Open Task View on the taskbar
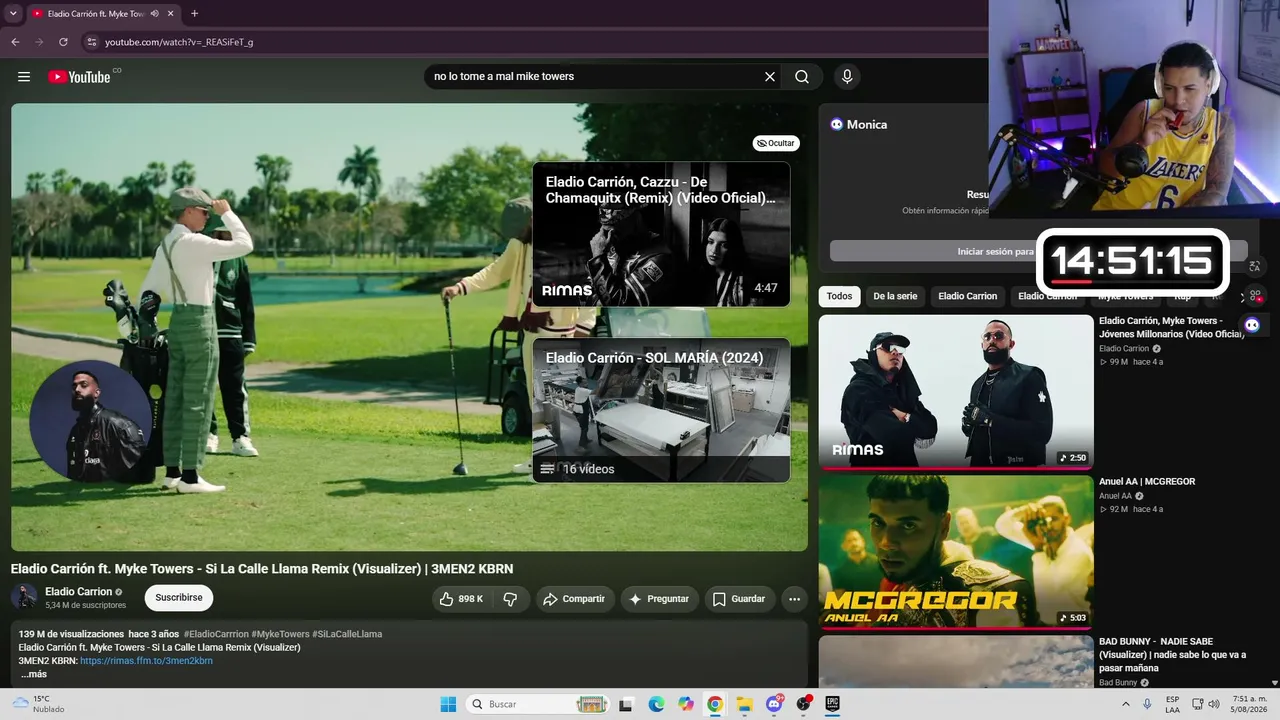1280x720 pixels. [x=626, y=704]
